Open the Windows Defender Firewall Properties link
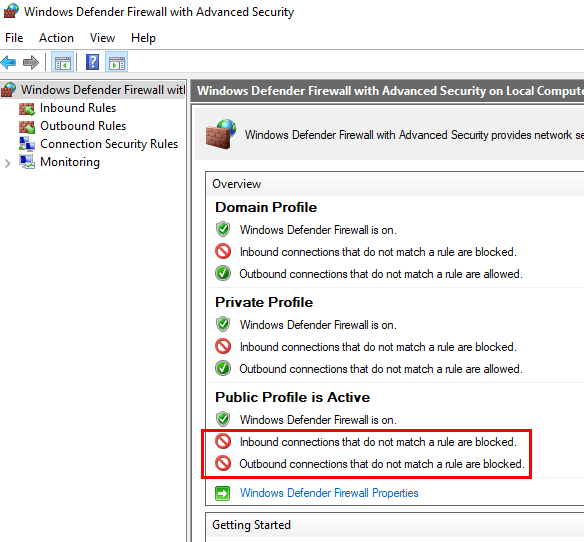 [x=329, y=493]
